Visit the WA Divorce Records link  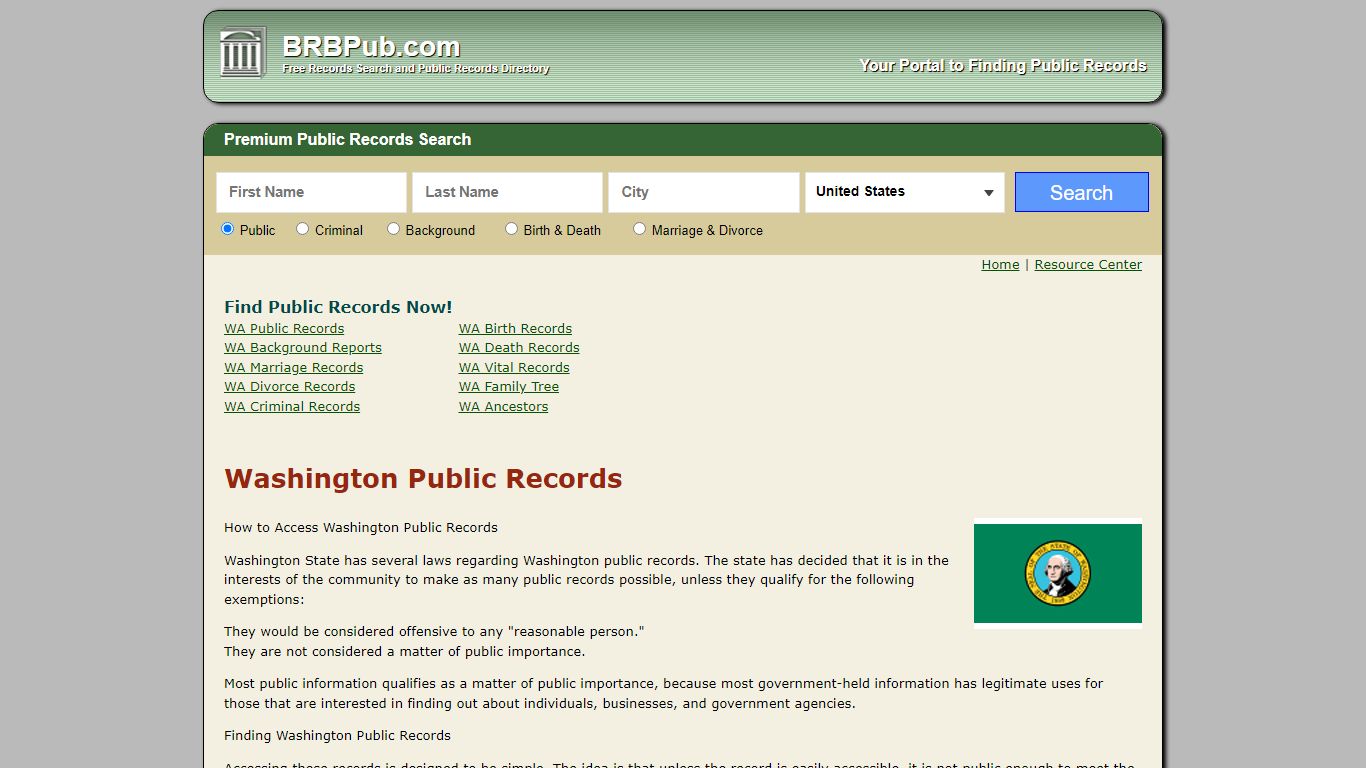tap(290, 387)
